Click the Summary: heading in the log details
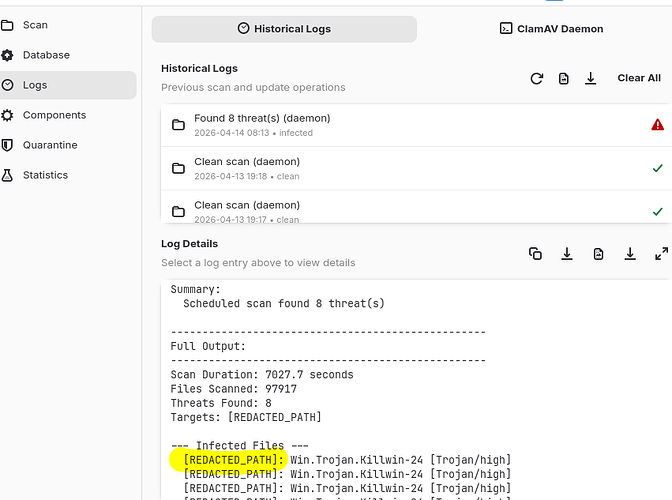Viewport: 672px width, 500px height. 195,290
